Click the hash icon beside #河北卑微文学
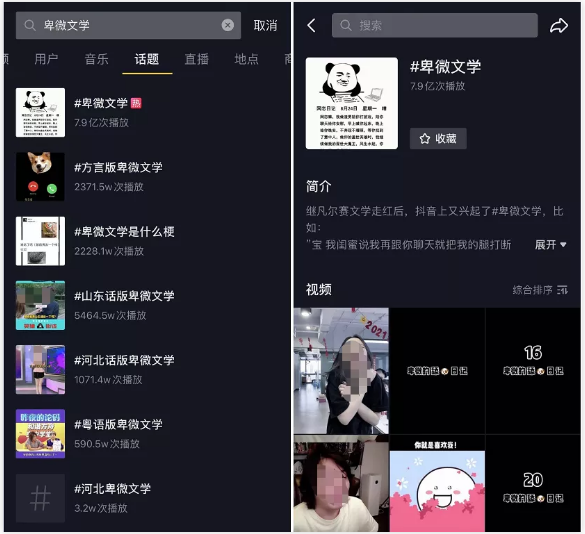585x534 pixels. click(x=40, y=498)
